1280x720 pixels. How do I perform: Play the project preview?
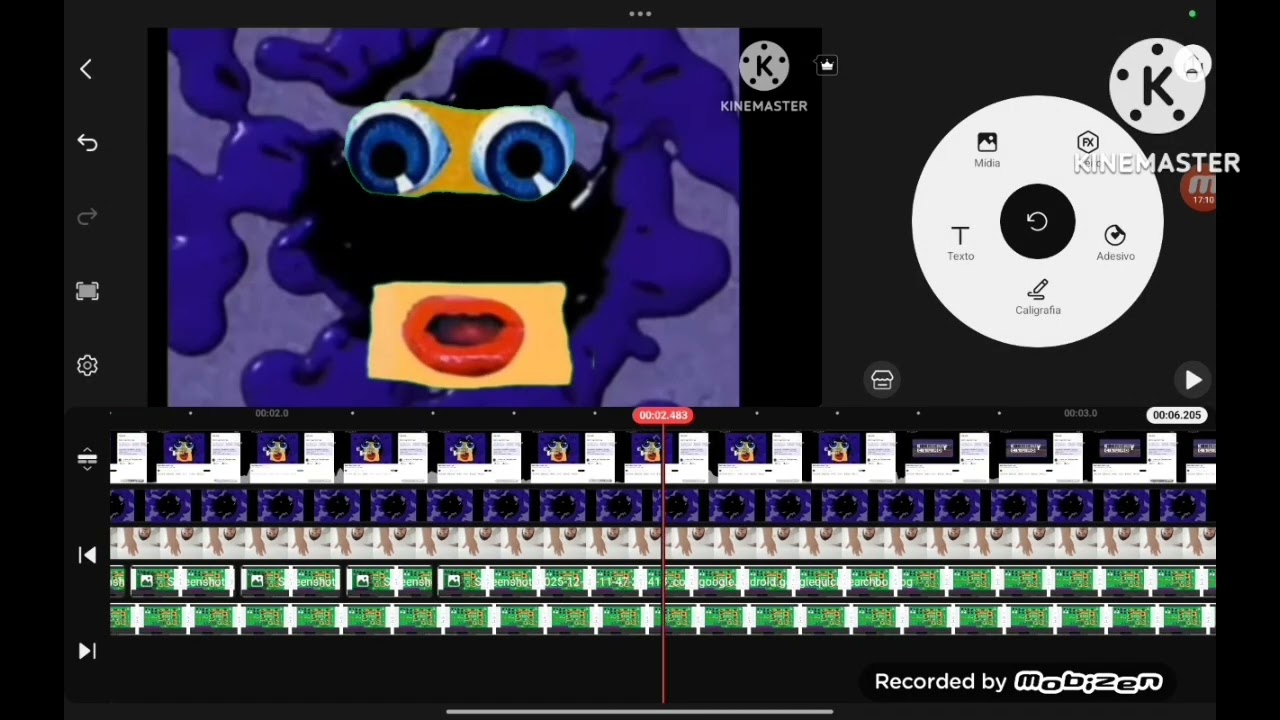pyautogui.click(x=1192, y=380)
